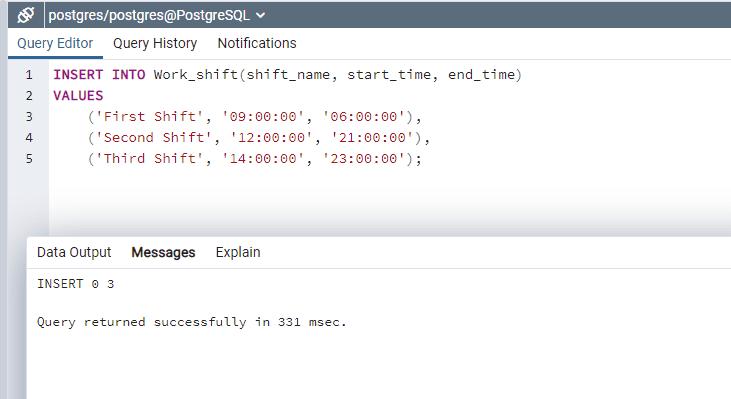The height and width of the screenshot is (399, 731).
Task: Open the Explain tab
Action: click(238, 252)
